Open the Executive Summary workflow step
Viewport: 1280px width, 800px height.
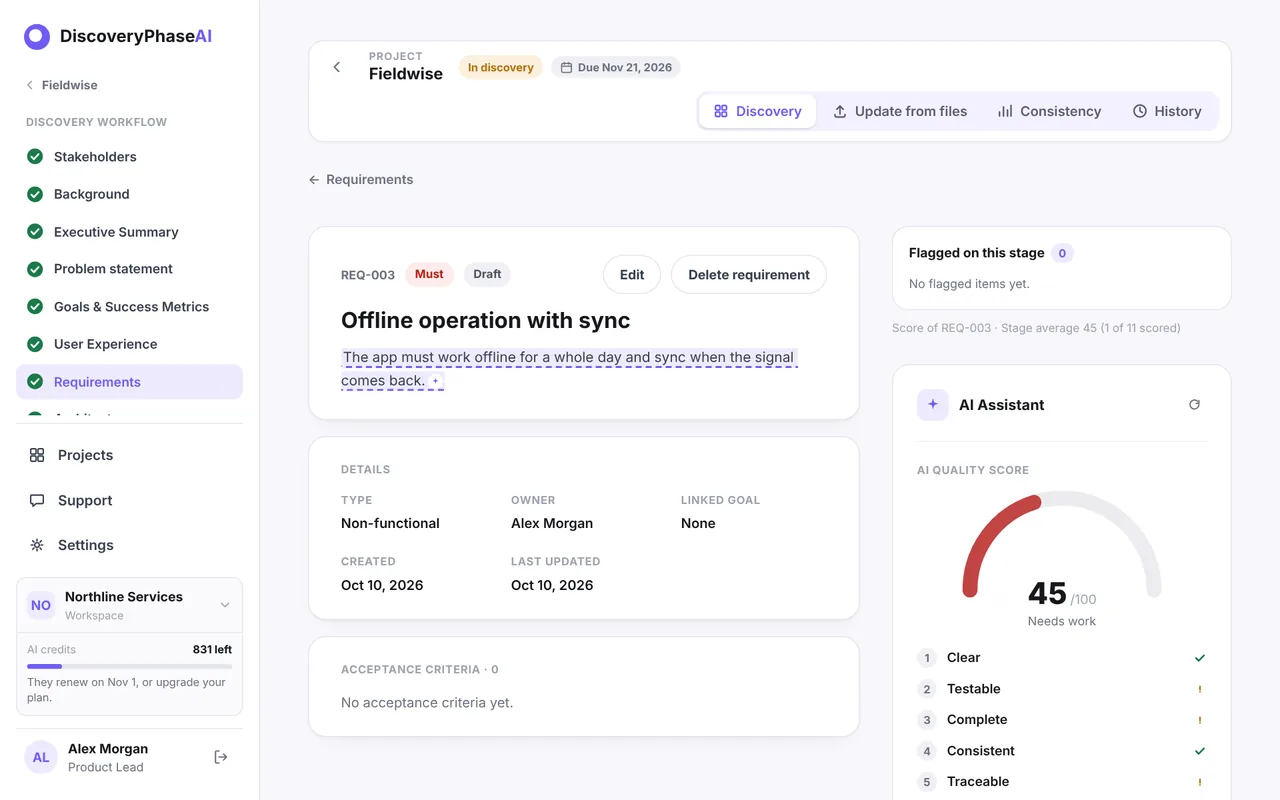click(129, 232)
